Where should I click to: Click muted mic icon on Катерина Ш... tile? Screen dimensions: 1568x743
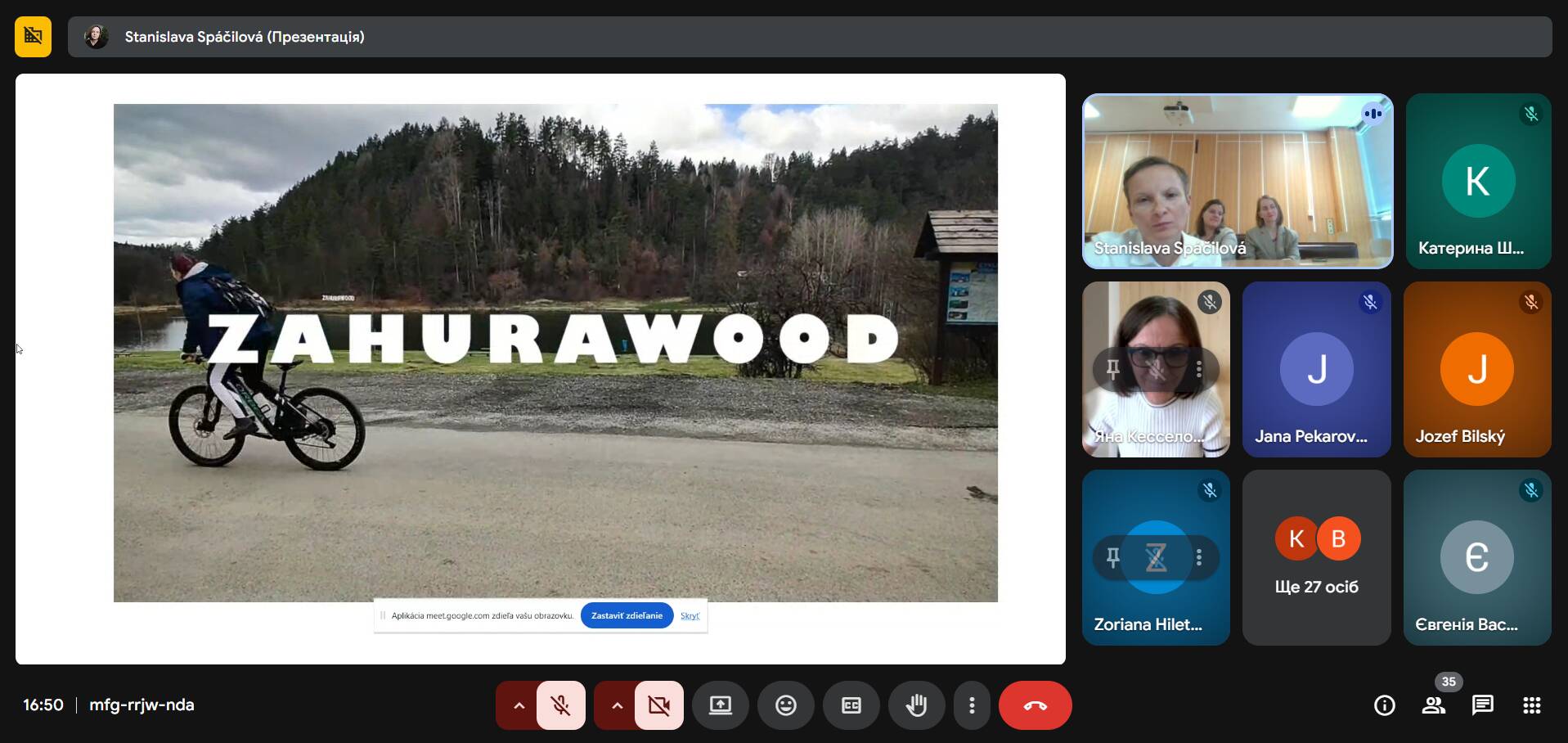1530,114
